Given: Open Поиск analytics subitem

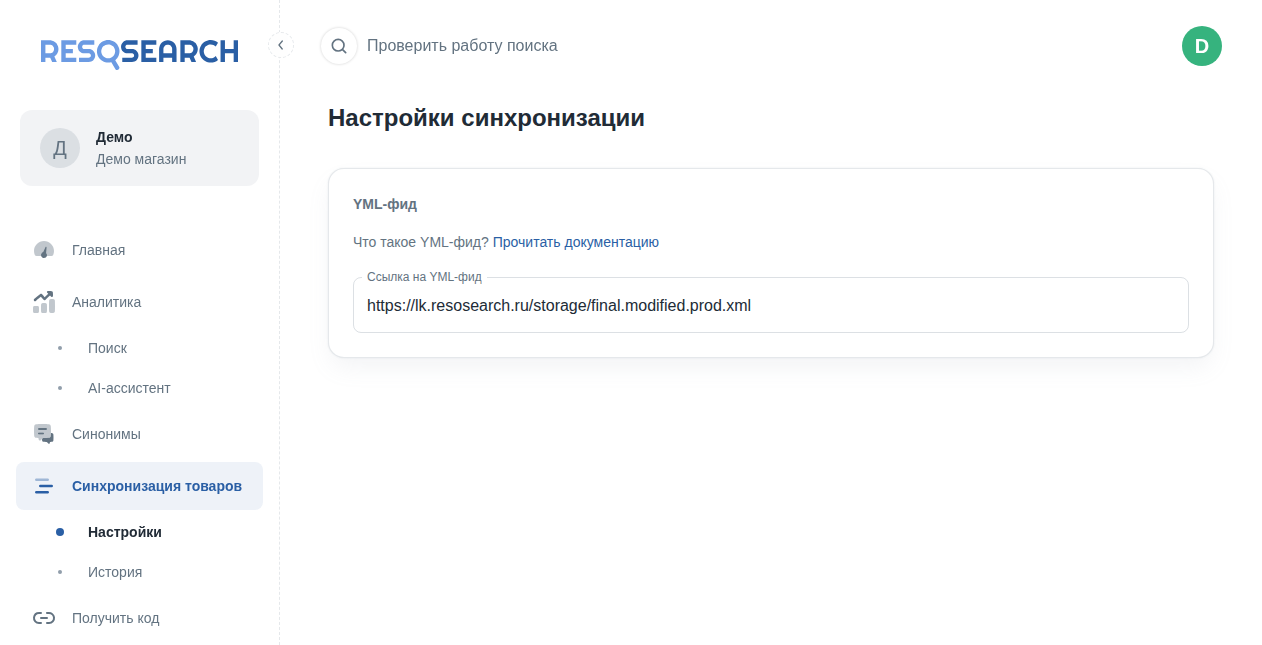Looking at the screenshot, I should coord(139,348).
